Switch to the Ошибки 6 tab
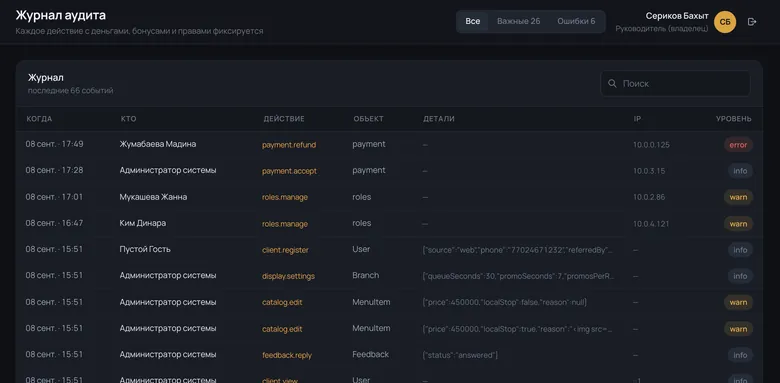780x383 pixels. (576, 21)
